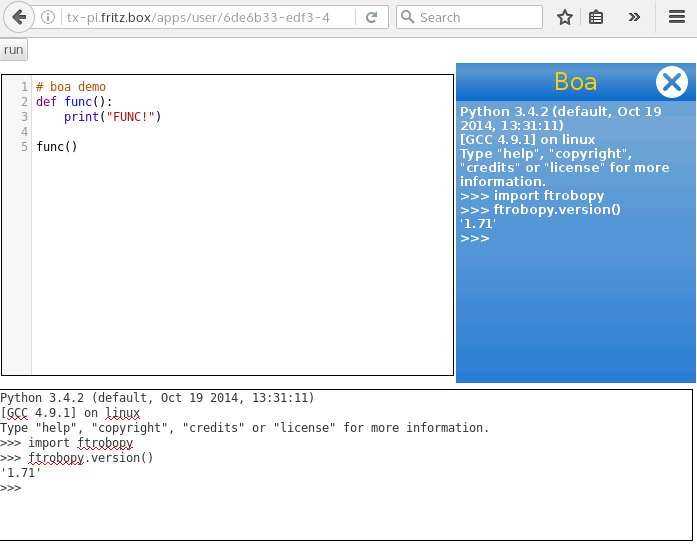Place cursor on the '# boa demo' comment
Screen dimensions: 697x546
(71, 87)
